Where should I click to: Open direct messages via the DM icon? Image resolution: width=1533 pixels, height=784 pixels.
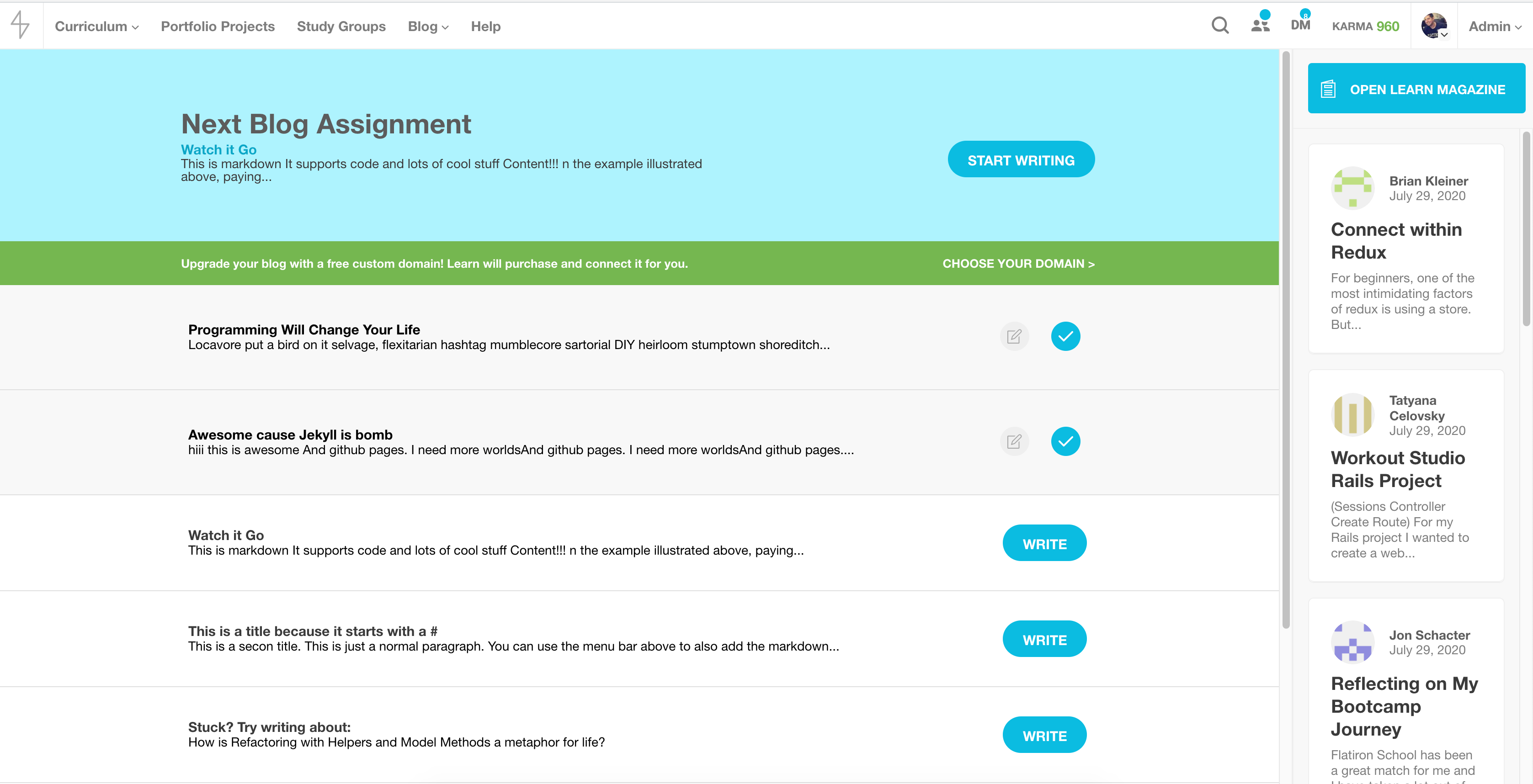(x=1300, y=26)
